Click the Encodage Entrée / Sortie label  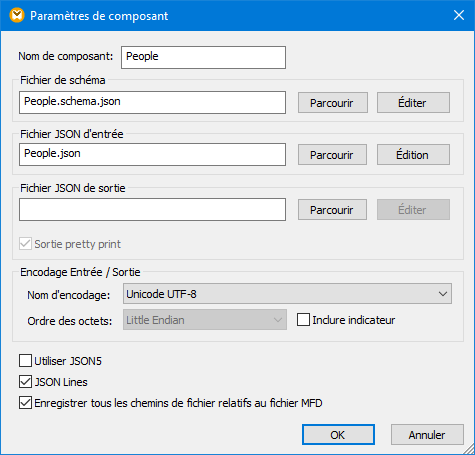click(x=80, y=272)
